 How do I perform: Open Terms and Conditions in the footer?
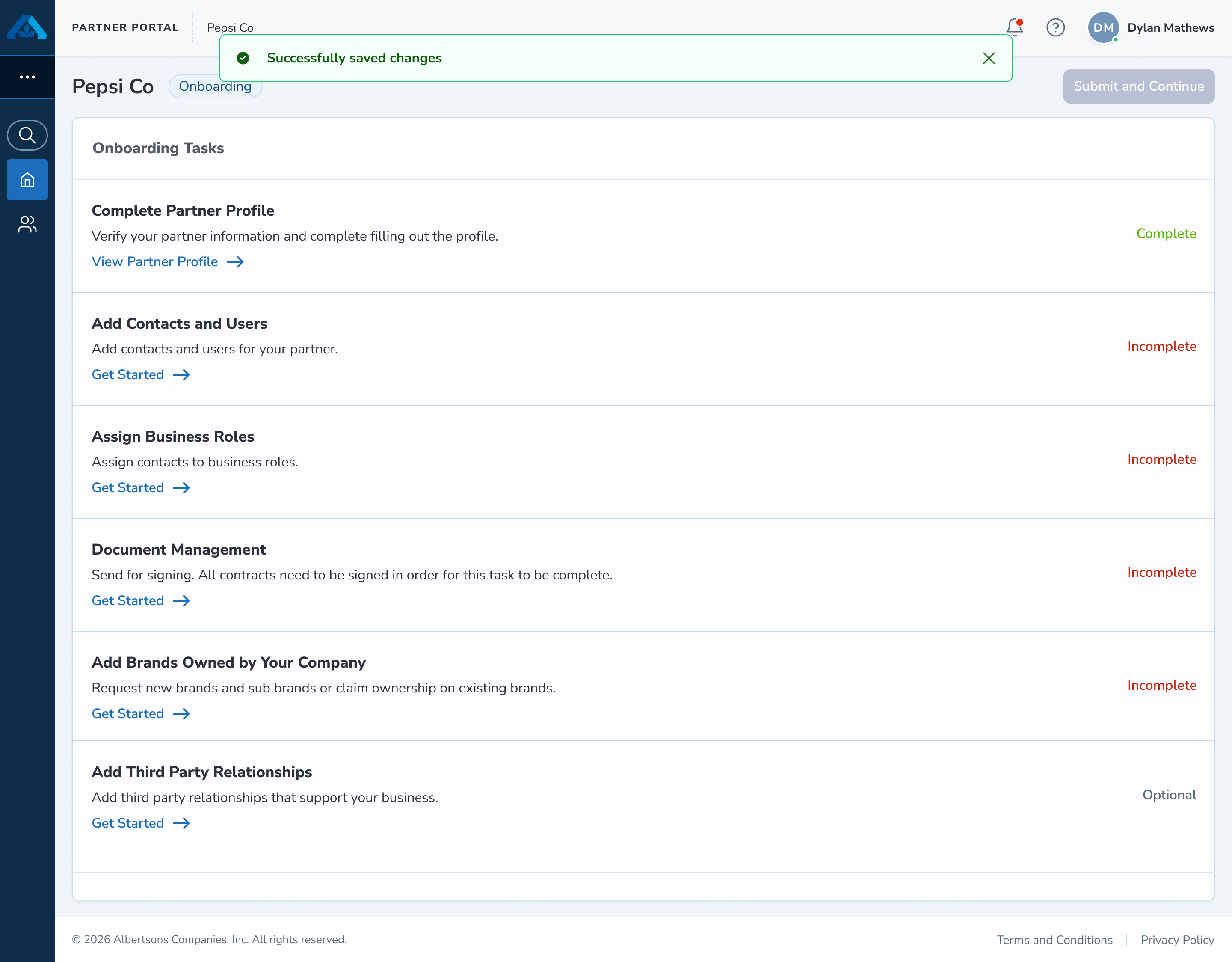[1054, 940]
